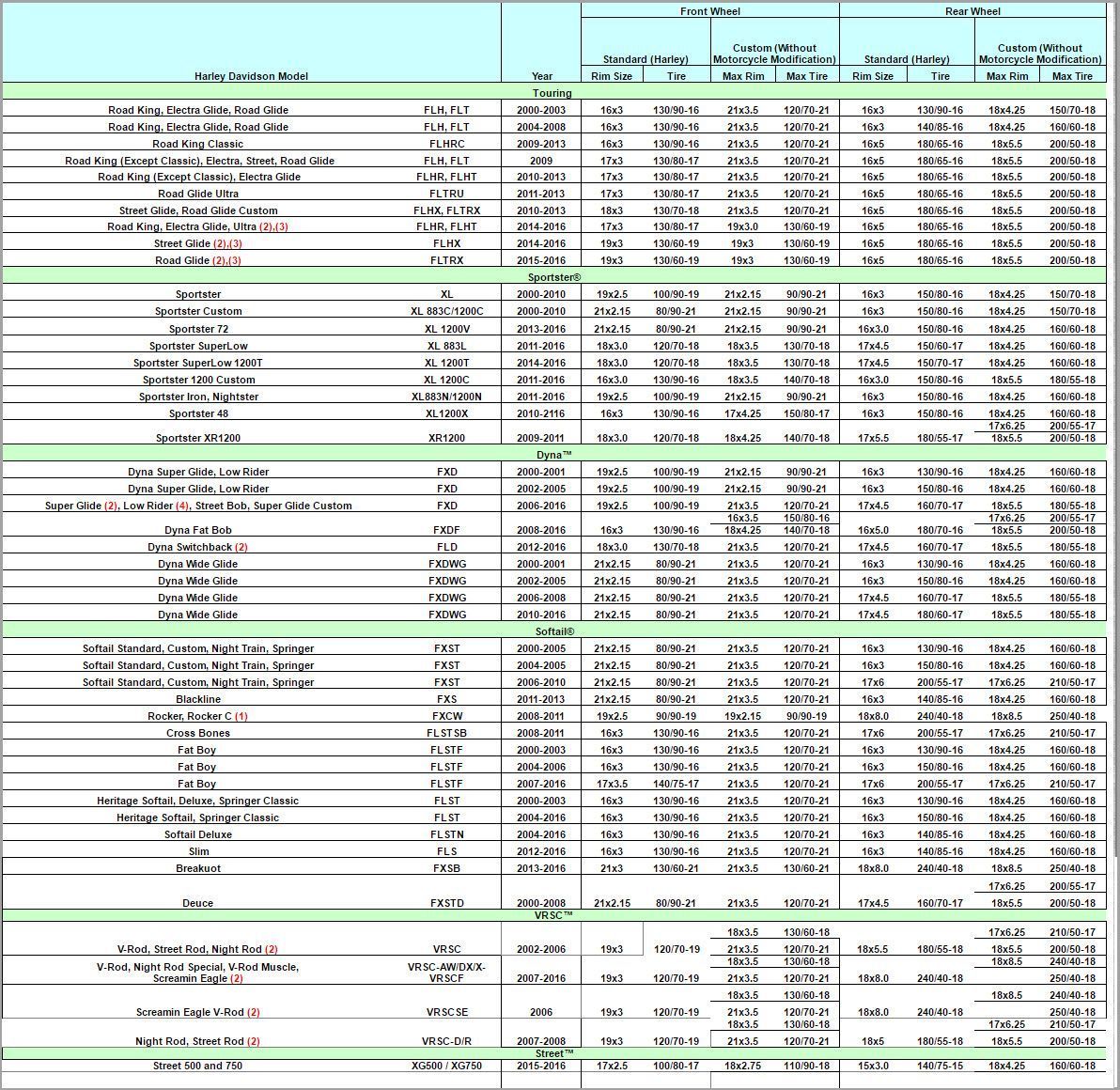Select the "XG500 / XG750" code cell
The width and height of the screenshot is (1120, 1090).
click(446, 1066)
